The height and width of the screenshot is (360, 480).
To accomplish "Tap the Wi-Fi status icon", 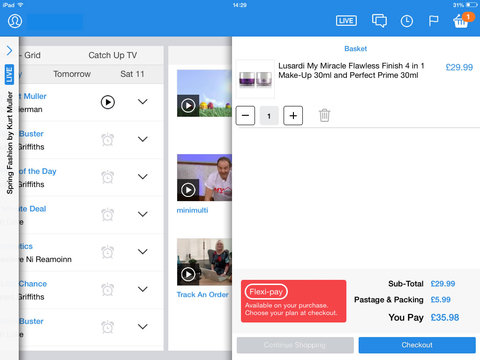I will click(x=20, y=5).
